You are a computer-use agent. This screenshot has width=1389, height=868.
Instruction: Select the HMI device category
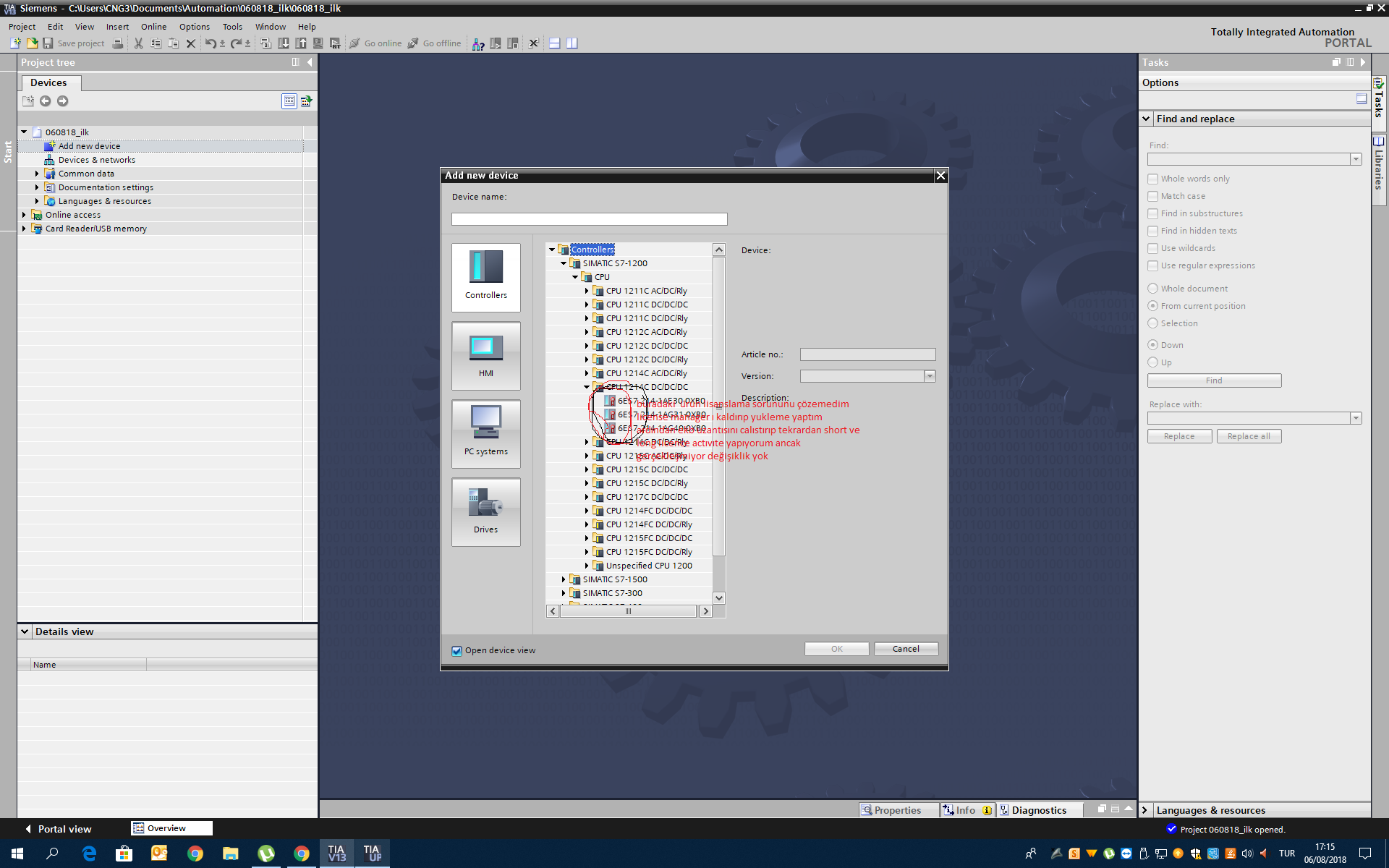pos(486,355)
